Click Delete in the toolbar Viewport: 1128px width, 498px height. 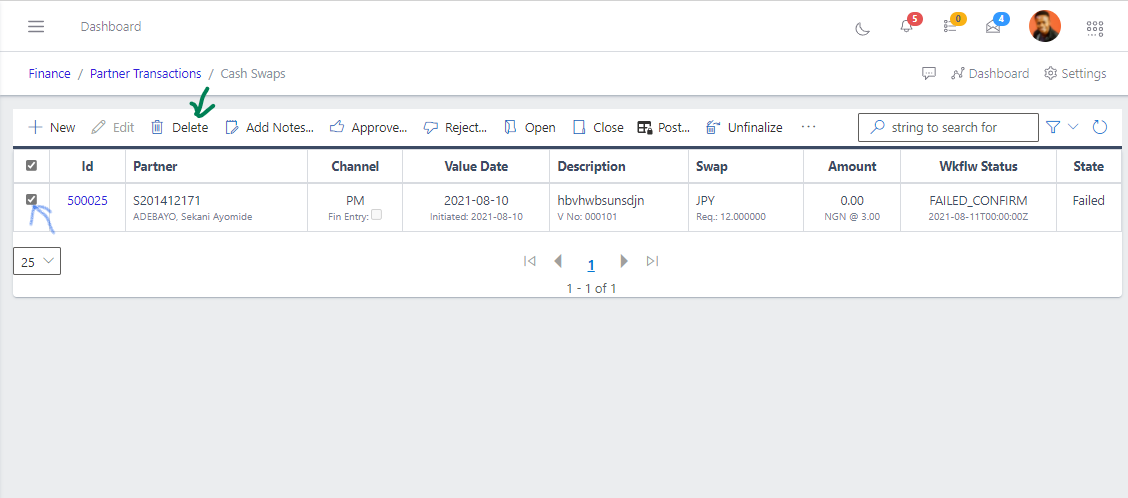180,128
